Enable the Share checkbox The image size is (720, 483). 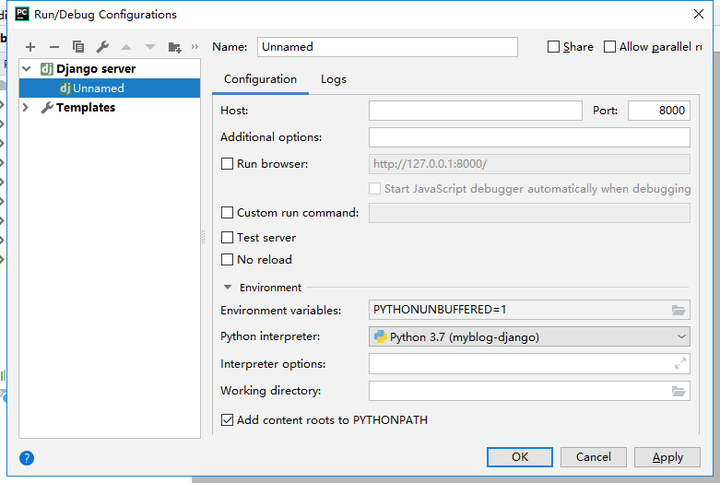click(x=554, y=47)
